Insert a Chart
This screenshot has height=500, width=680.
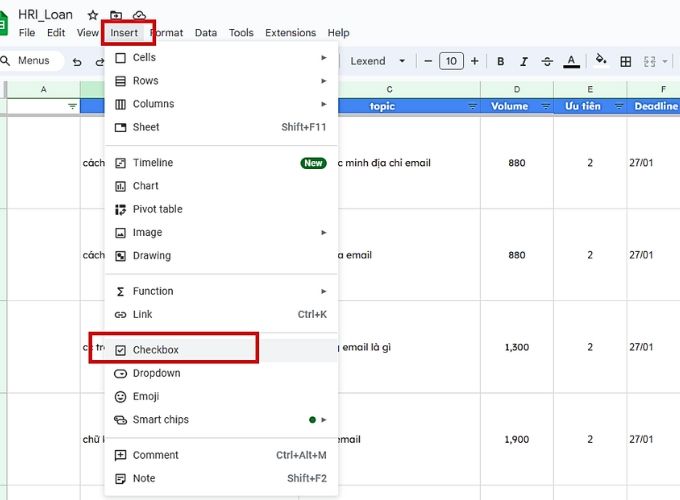click(221, 186)
